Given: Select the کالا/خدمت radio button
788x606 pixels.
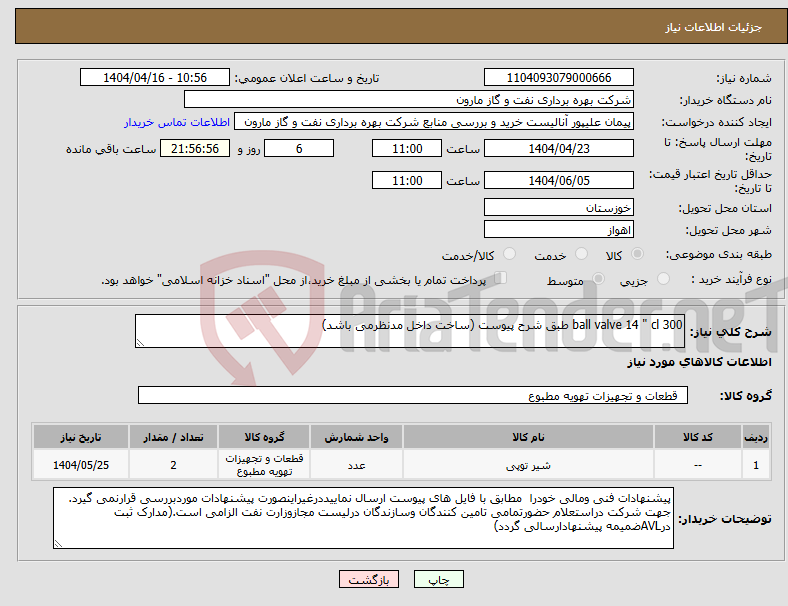Looking at the screenshot, I should pos(510,254).
